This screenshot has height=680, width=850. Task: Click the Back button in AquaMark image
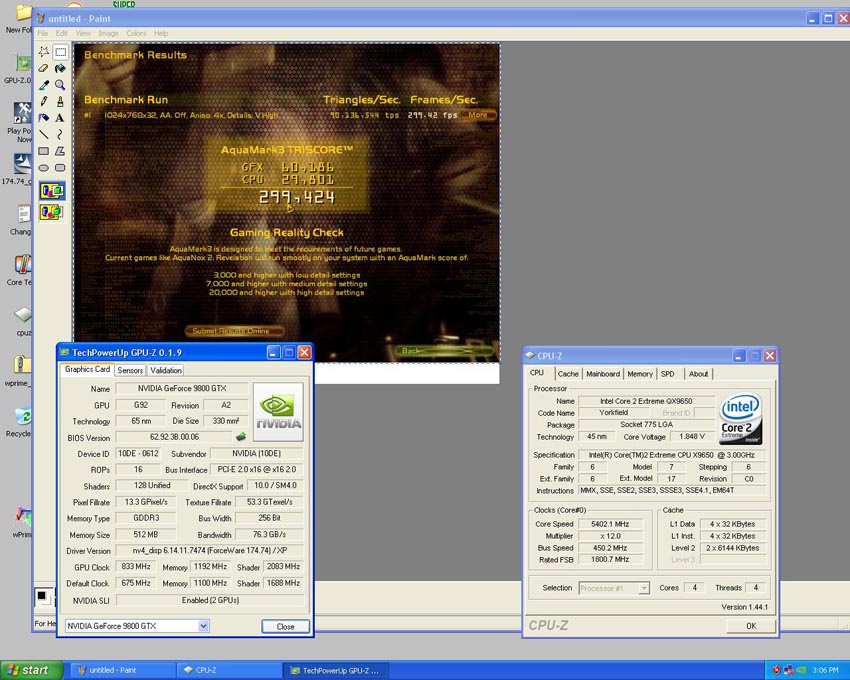(446, 351)
